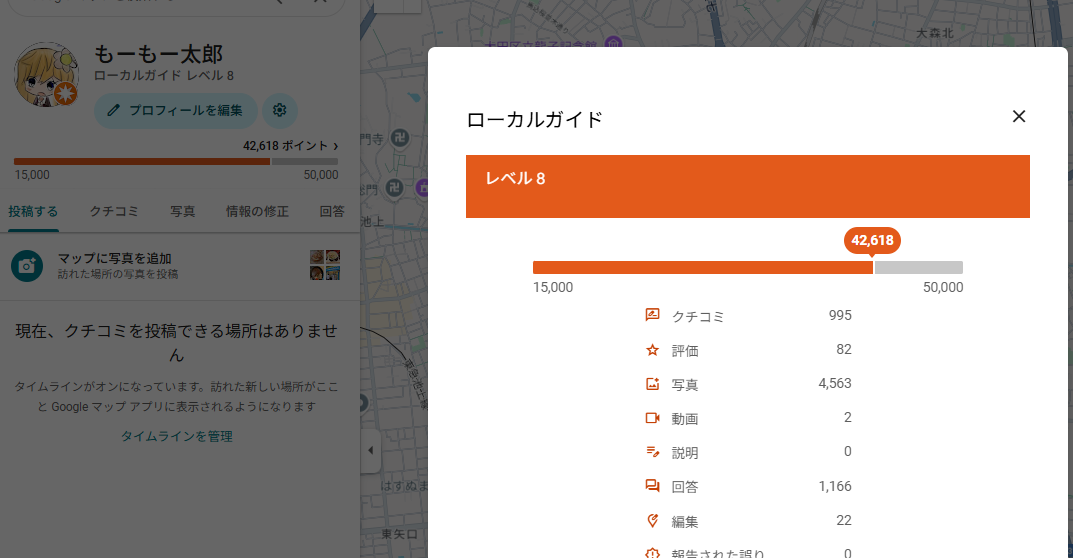
Task: Open the タイムラインを管理 link
Action: pyautogui.click(x=176, y=436)
